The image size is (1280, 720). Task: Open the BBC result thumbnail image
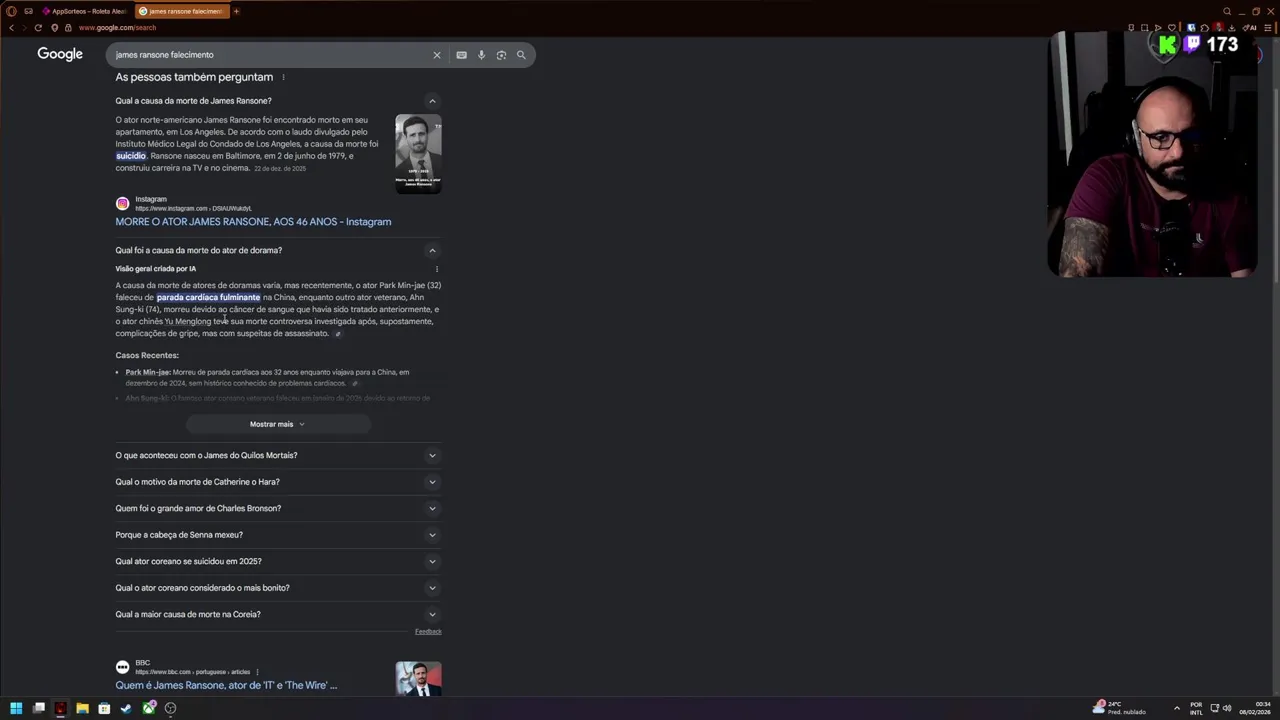[418, 678]
